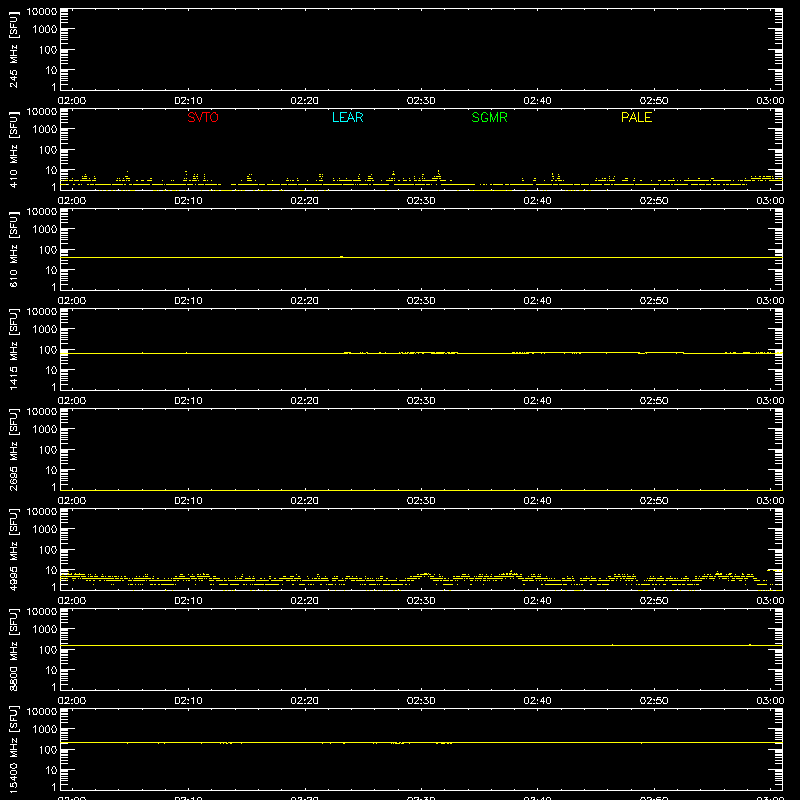Click the 1000 tick value on 410 MHz axis

pos(45,130)
